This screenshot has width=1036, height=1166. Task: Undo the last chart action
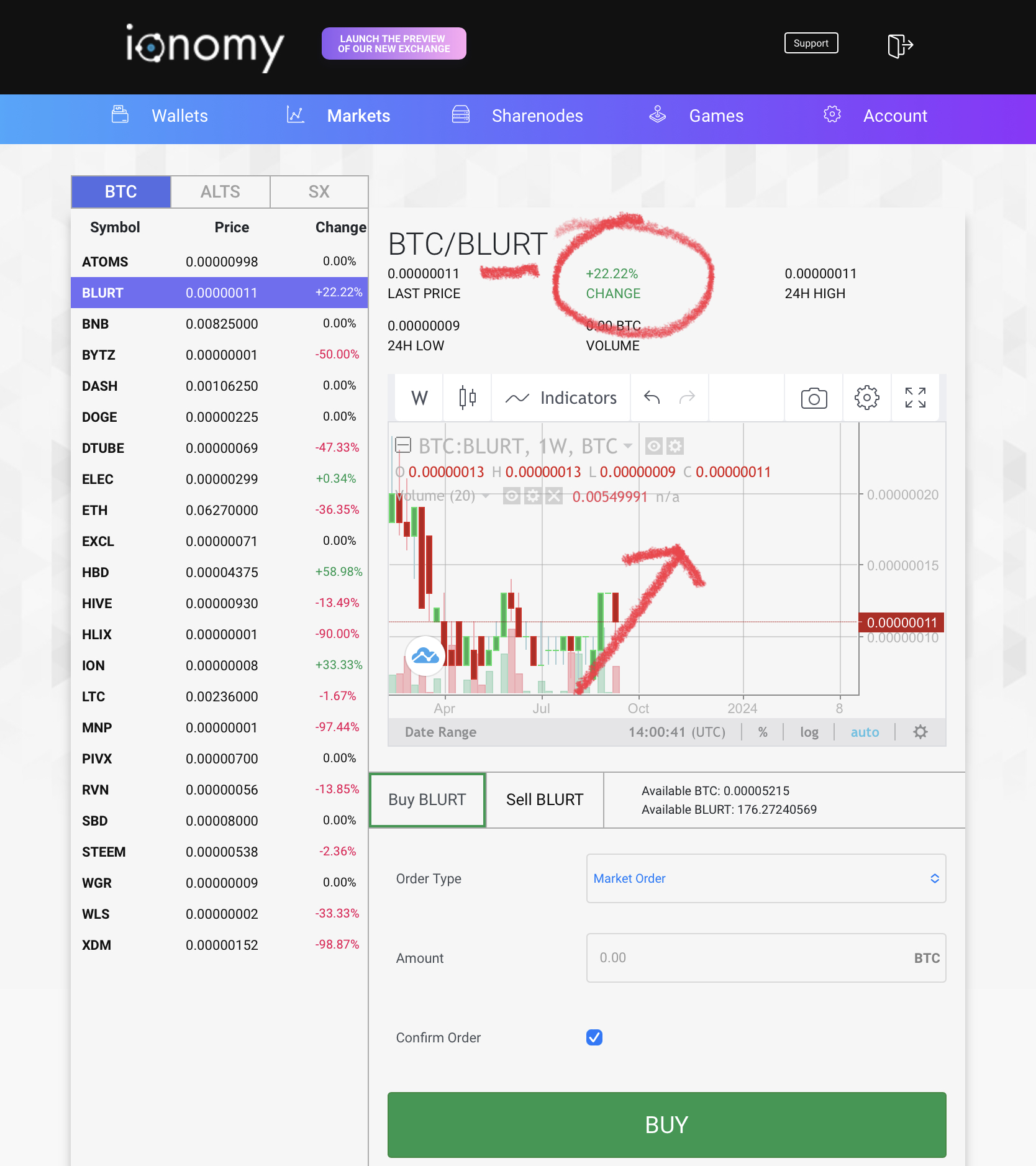tap(652, 398)
